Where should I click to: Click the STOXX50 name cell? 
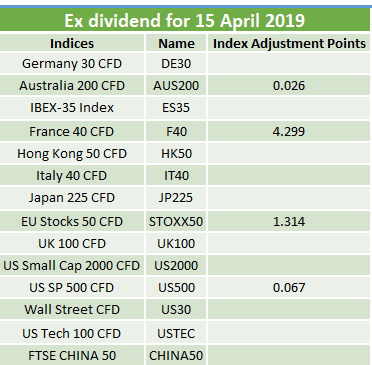click(x=176, y=222)
